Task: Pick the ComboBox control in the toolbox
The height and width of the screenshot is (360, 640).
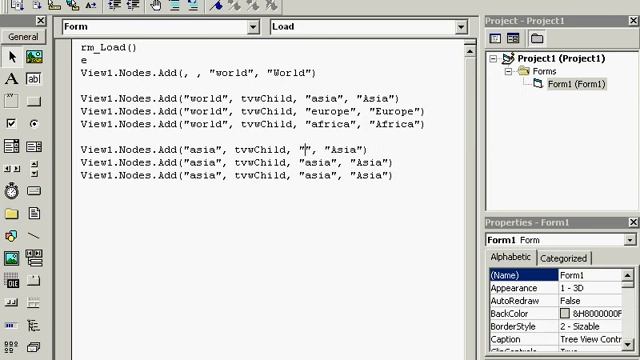Action: pyautogui.click(x=11, y=146)
